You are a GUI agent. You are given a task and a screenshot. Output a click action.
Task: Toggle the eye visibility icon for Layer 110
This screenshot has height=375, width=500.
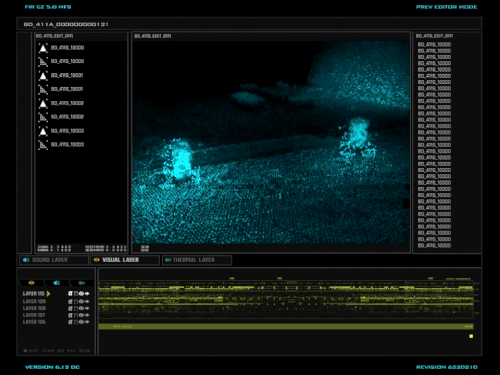pos(81,294)
